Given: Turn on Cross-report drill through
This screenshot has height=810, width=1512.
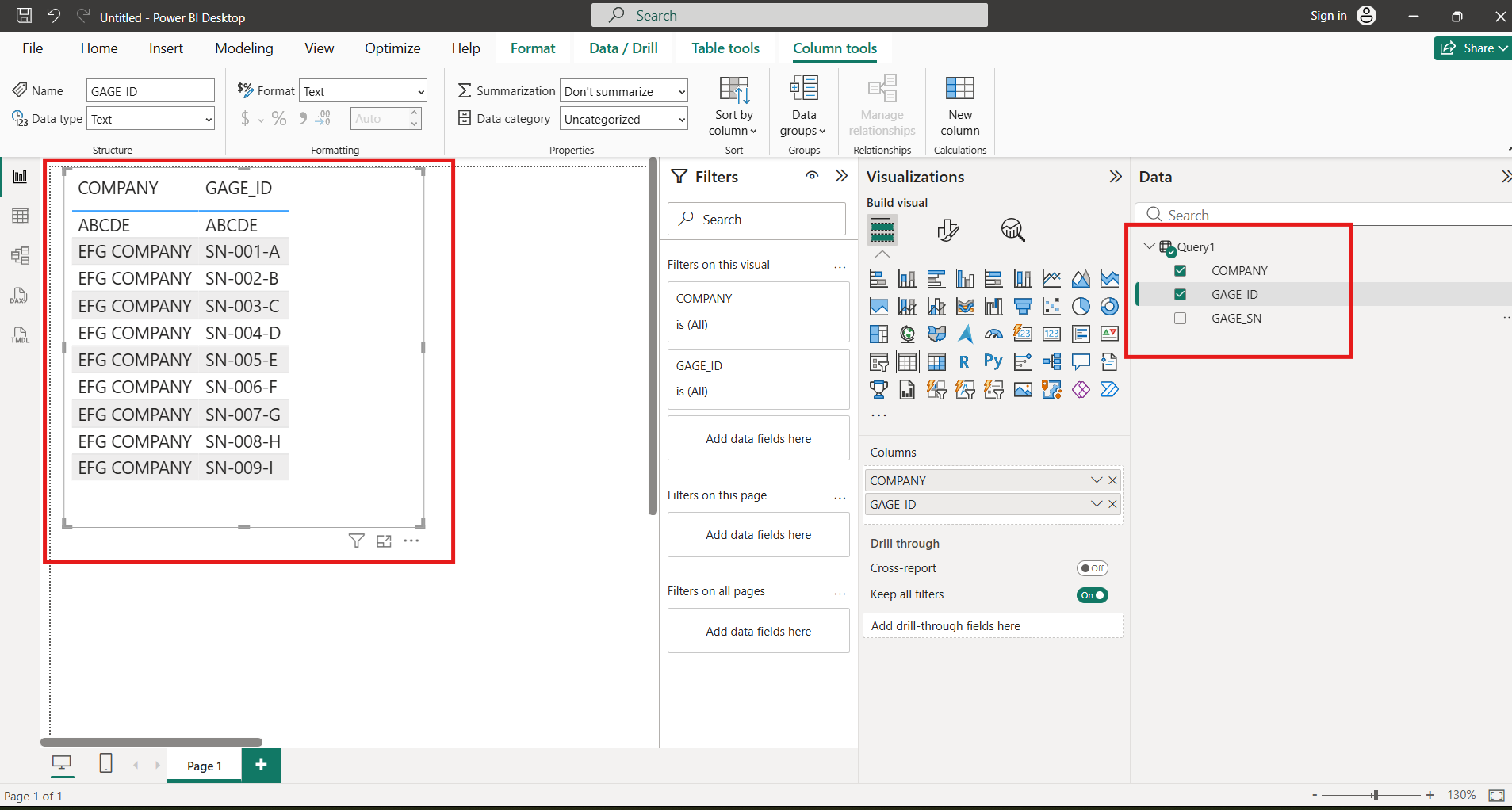Looking at the screenshot, I should click(x=1092, y=568).
